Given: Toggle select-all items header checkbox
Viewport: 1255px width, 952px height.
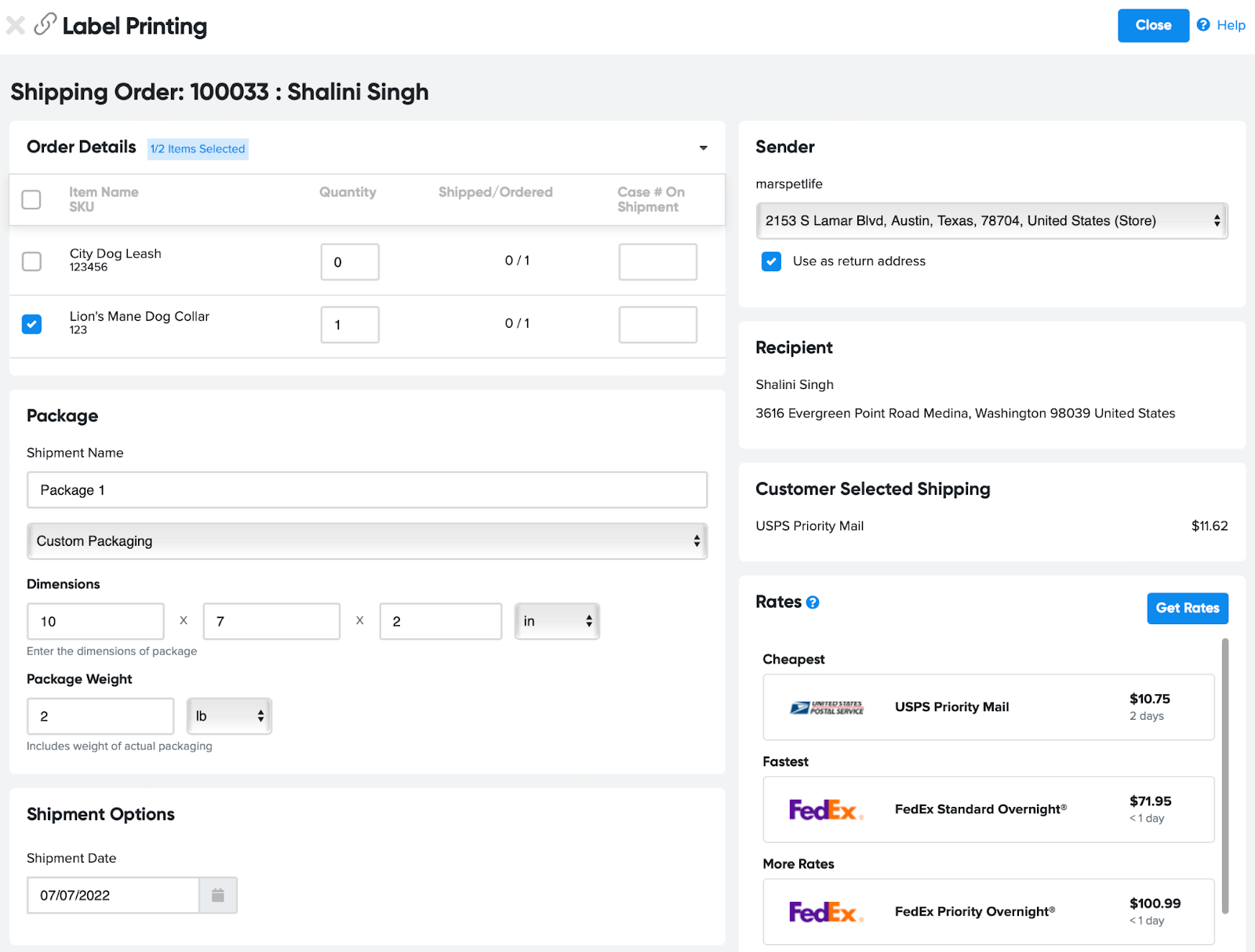Looking at the screenshot, I should [x=31, y=200].
